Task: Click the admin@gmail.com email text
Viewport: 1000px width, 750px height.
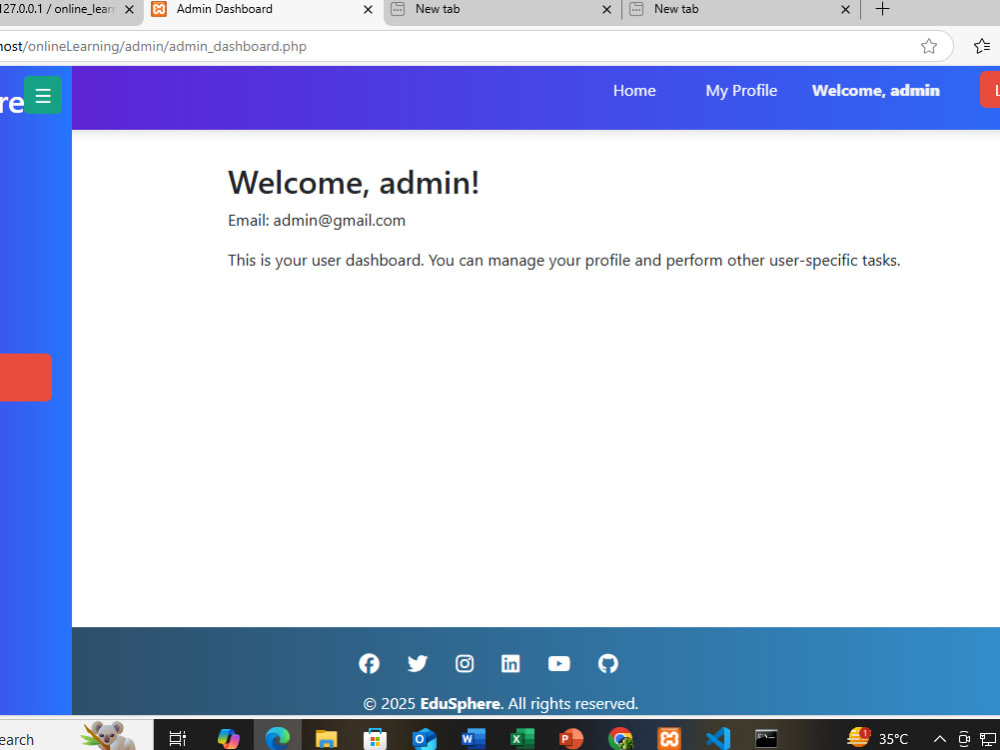Action: 339,221
